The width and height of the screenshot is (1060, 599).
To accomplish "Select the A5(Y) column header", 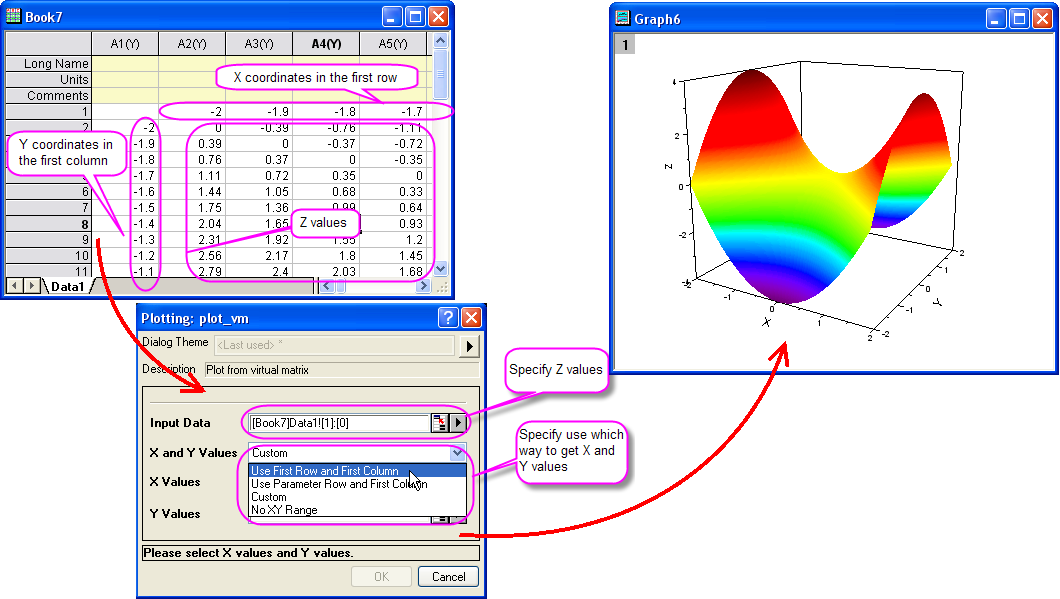I will coord(393,44).
